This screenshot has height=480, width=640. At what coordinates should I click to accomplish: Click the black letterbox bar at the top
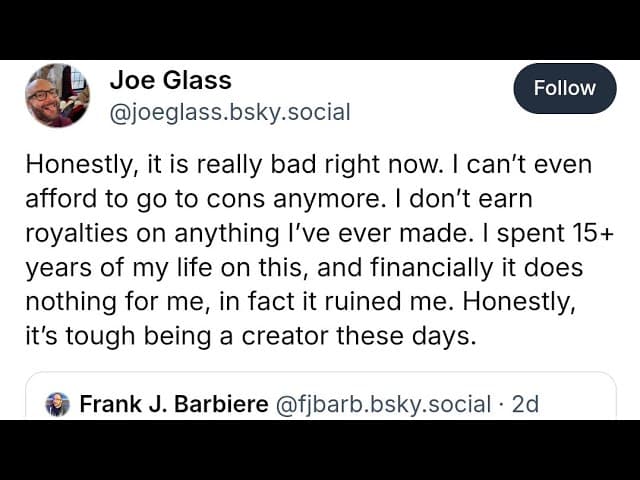click(320, 28)
